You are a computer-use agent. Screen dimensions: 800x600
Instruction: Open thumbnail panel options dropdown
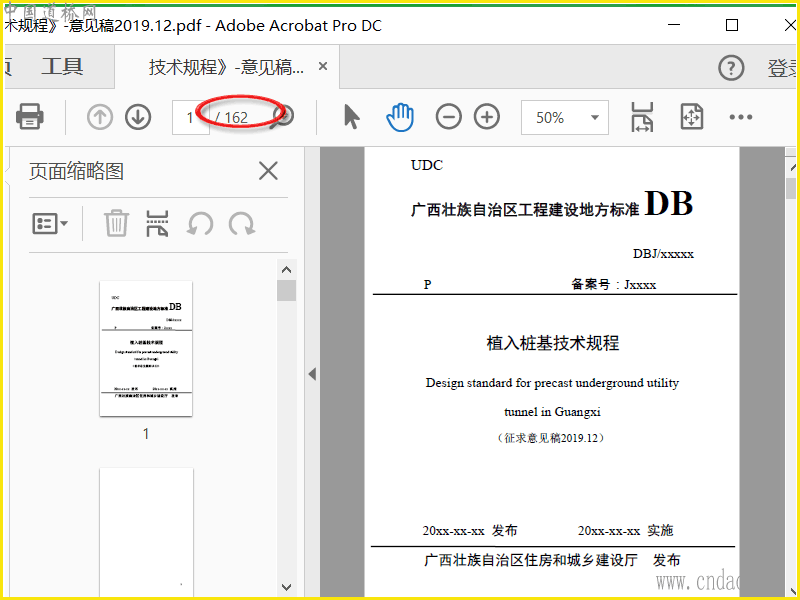click(50, 223)
